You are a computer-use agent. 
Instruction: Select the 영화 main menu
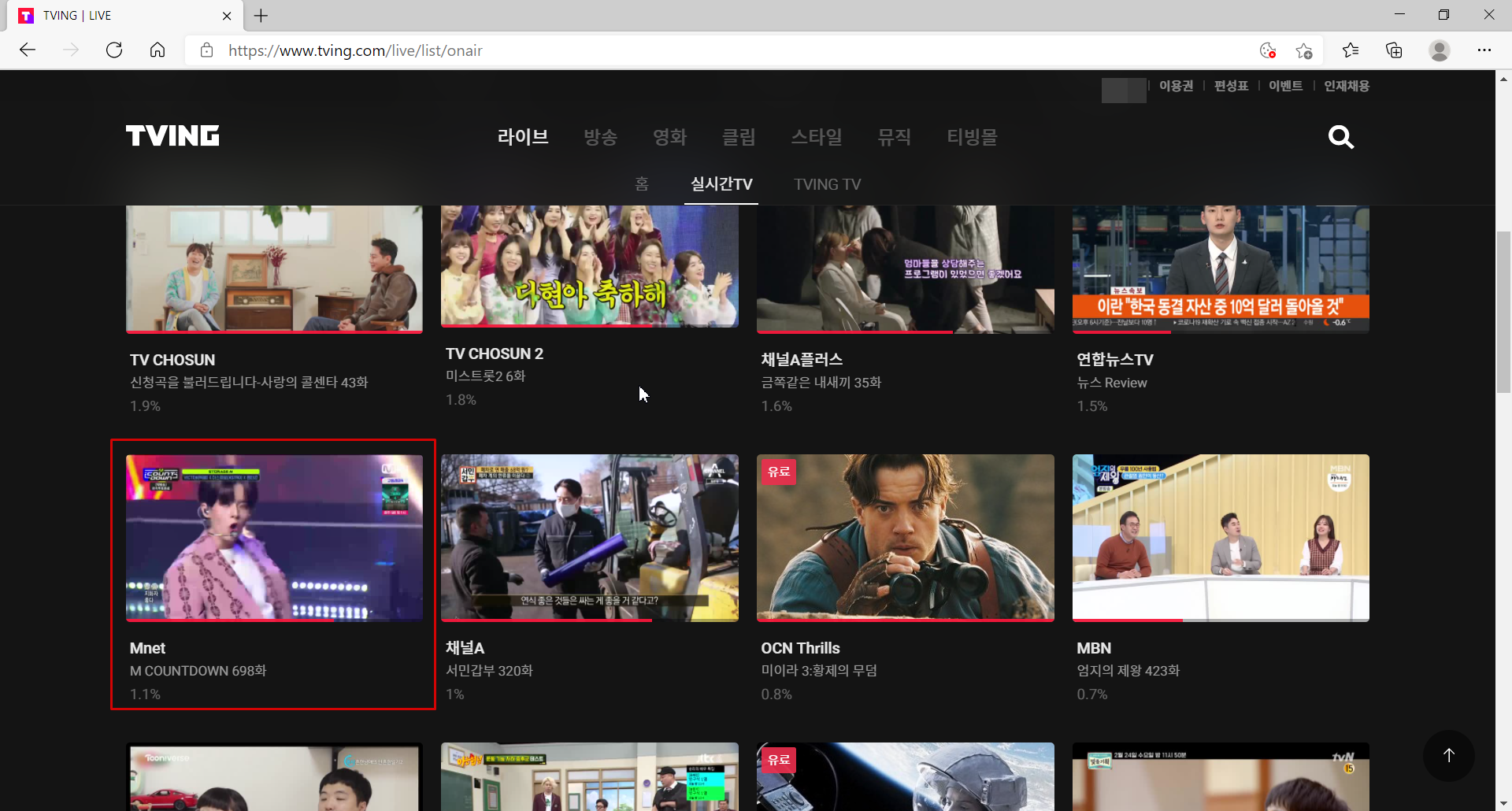pos(670,137)
